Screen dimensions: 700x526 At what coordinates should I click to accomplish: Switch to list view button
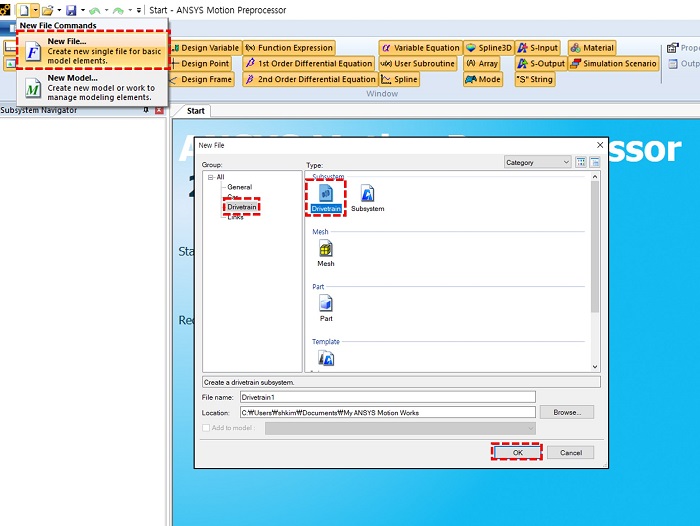(x=595, y=162)
